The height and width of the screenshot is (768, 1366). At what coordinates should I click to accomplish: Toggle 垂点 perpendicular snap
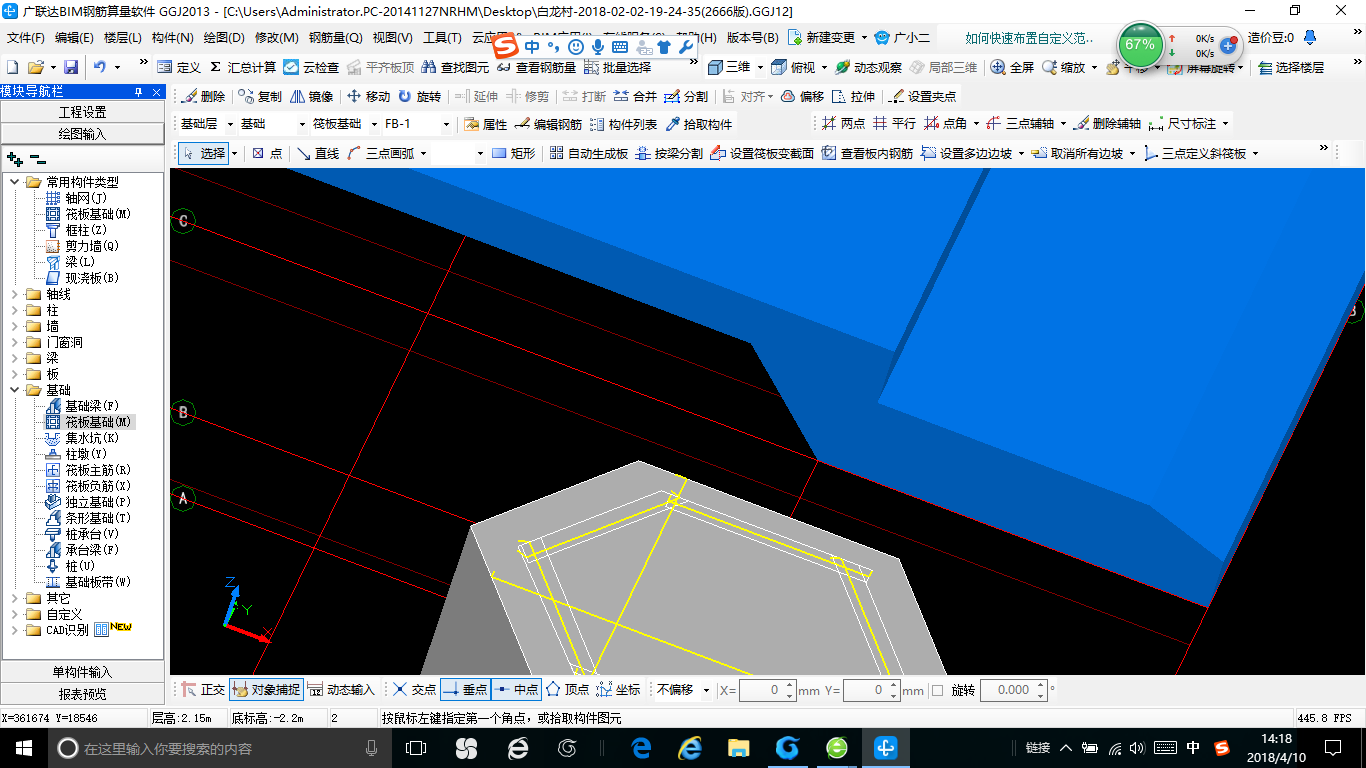(465, 689)
